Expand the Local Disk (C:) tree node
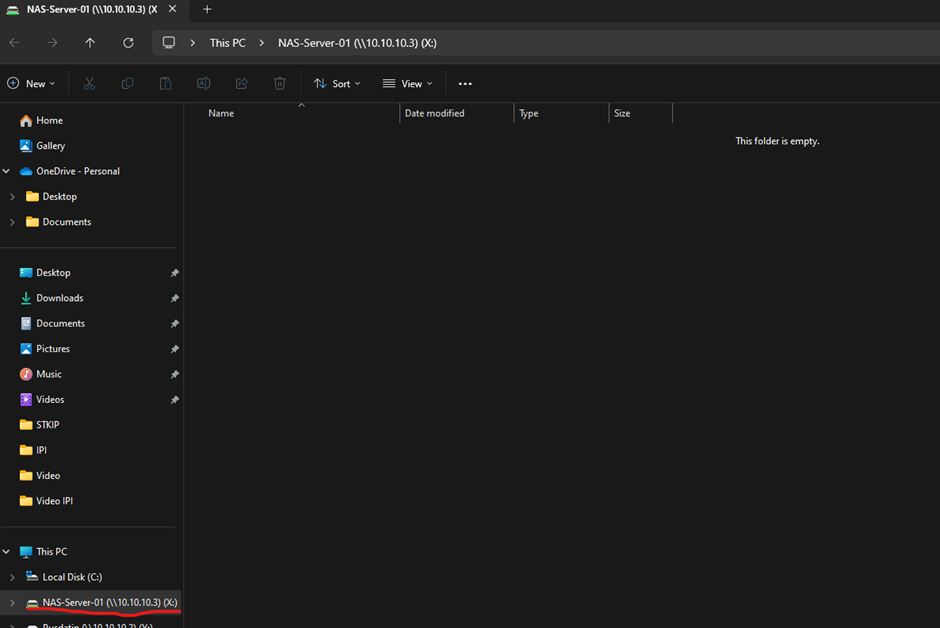The image size is (940, 628). pyautogui.click(x=12, y=577)
